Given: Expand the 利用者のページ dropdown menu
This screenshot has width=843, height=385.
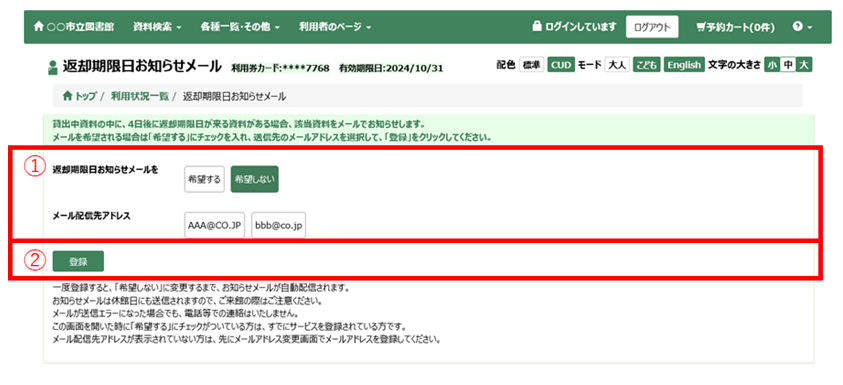Looking at the screenshot, I should click(335, 26).
